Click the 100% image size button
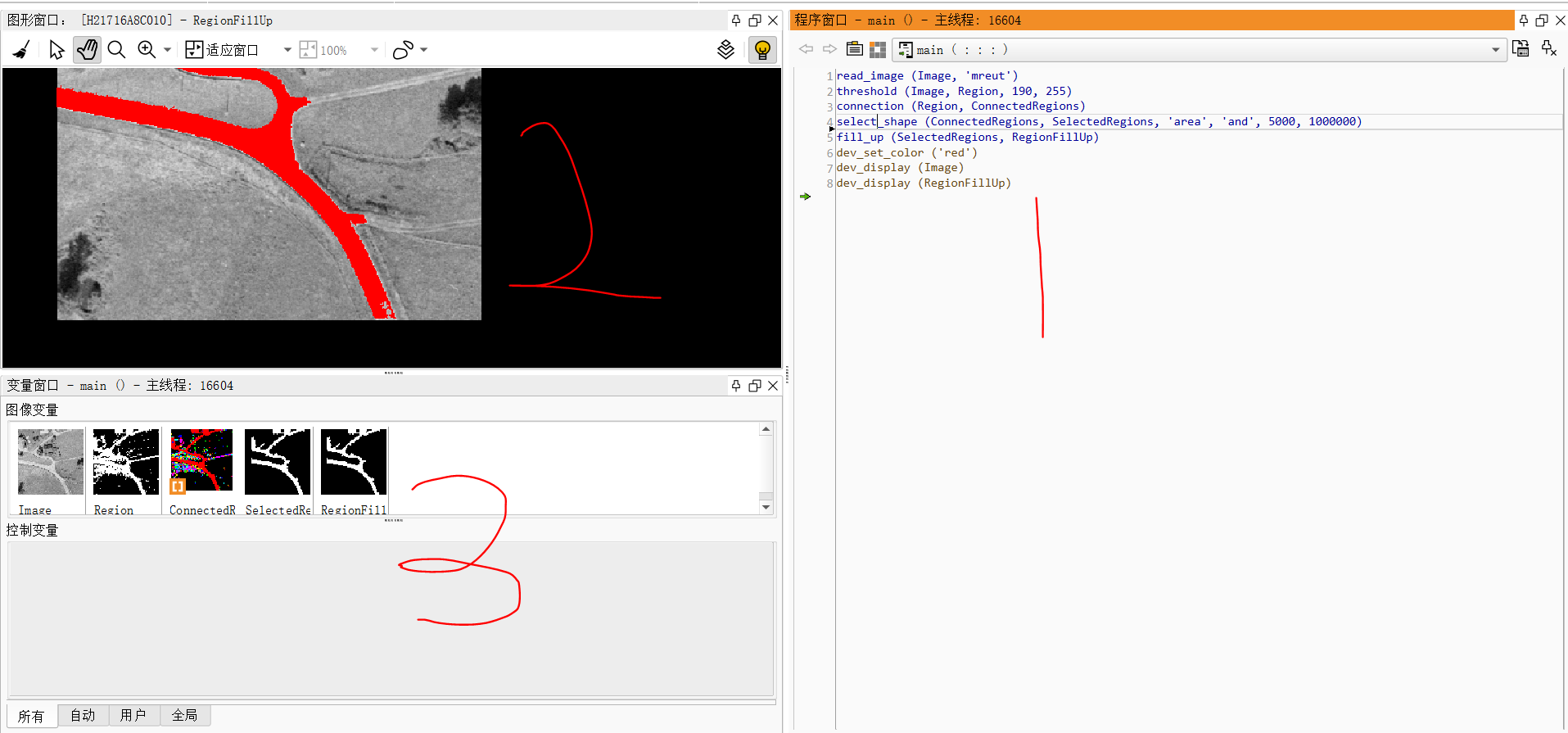 [323, 50]
